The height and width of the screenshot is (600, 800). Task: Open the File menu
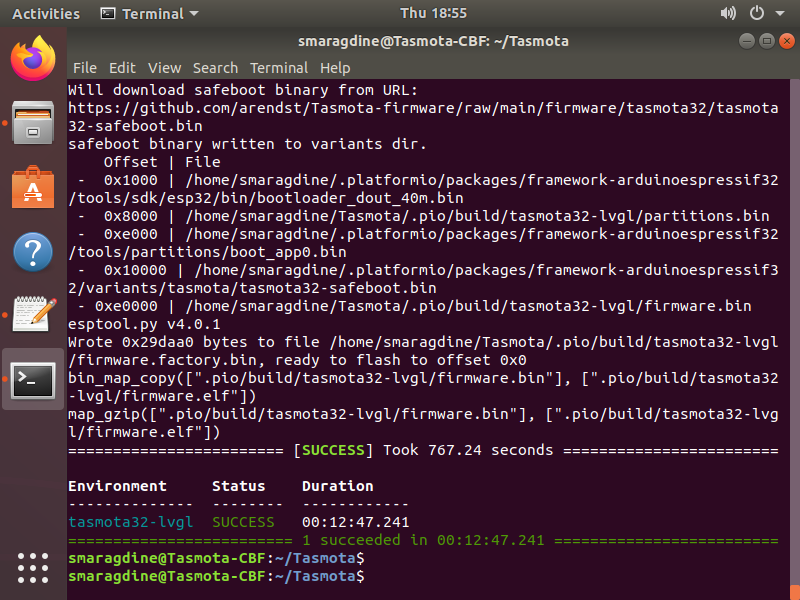pyautogui.click(x=85, y=68)
